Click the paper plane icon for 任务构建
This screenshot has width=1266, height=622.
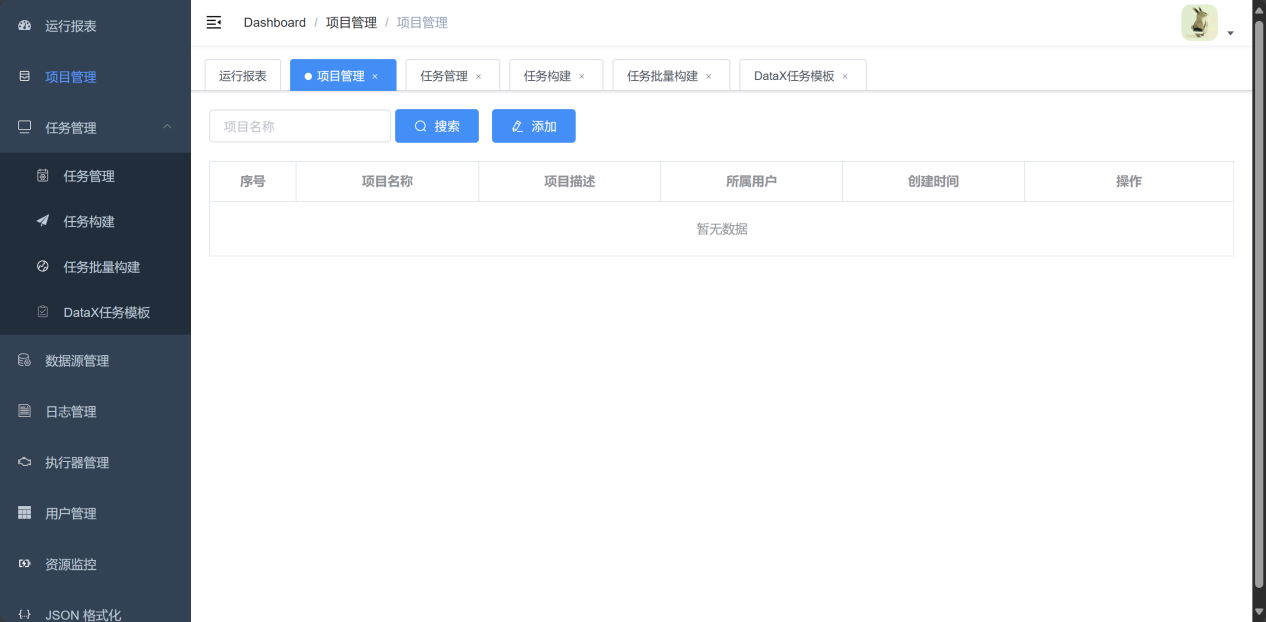click(43, 221)
